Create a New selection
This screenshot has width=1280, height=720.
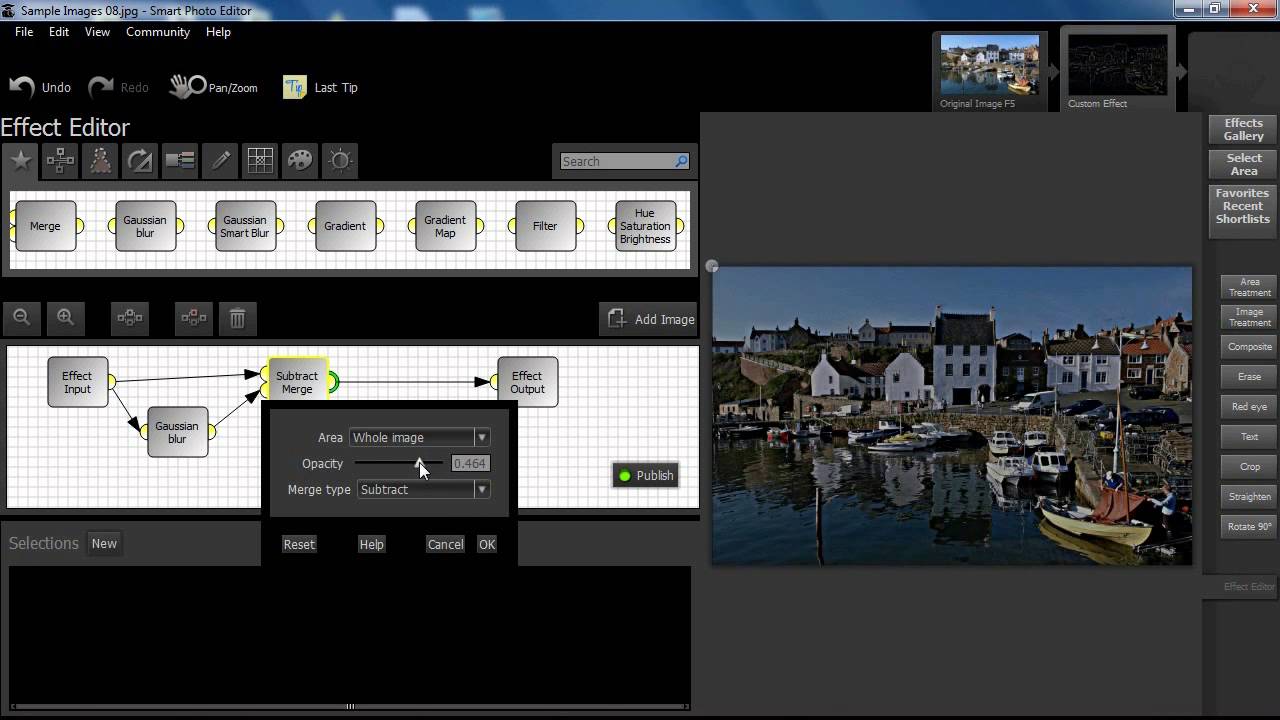[x=104, y=543]
